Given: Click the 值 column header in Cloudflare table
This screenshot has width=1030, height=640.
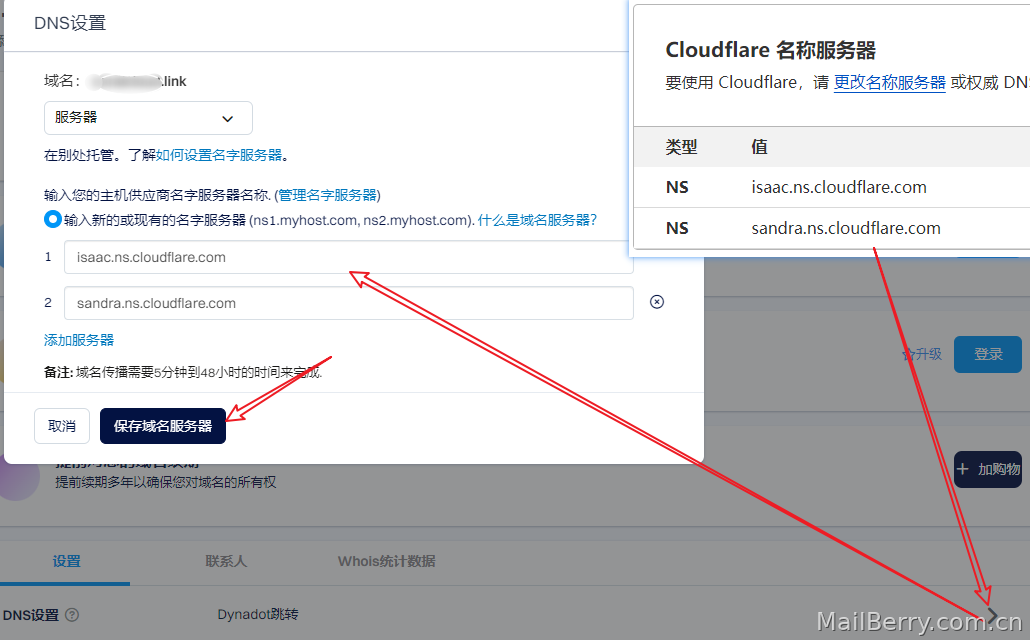Looking at the screenshot, I should pos(759,147).
